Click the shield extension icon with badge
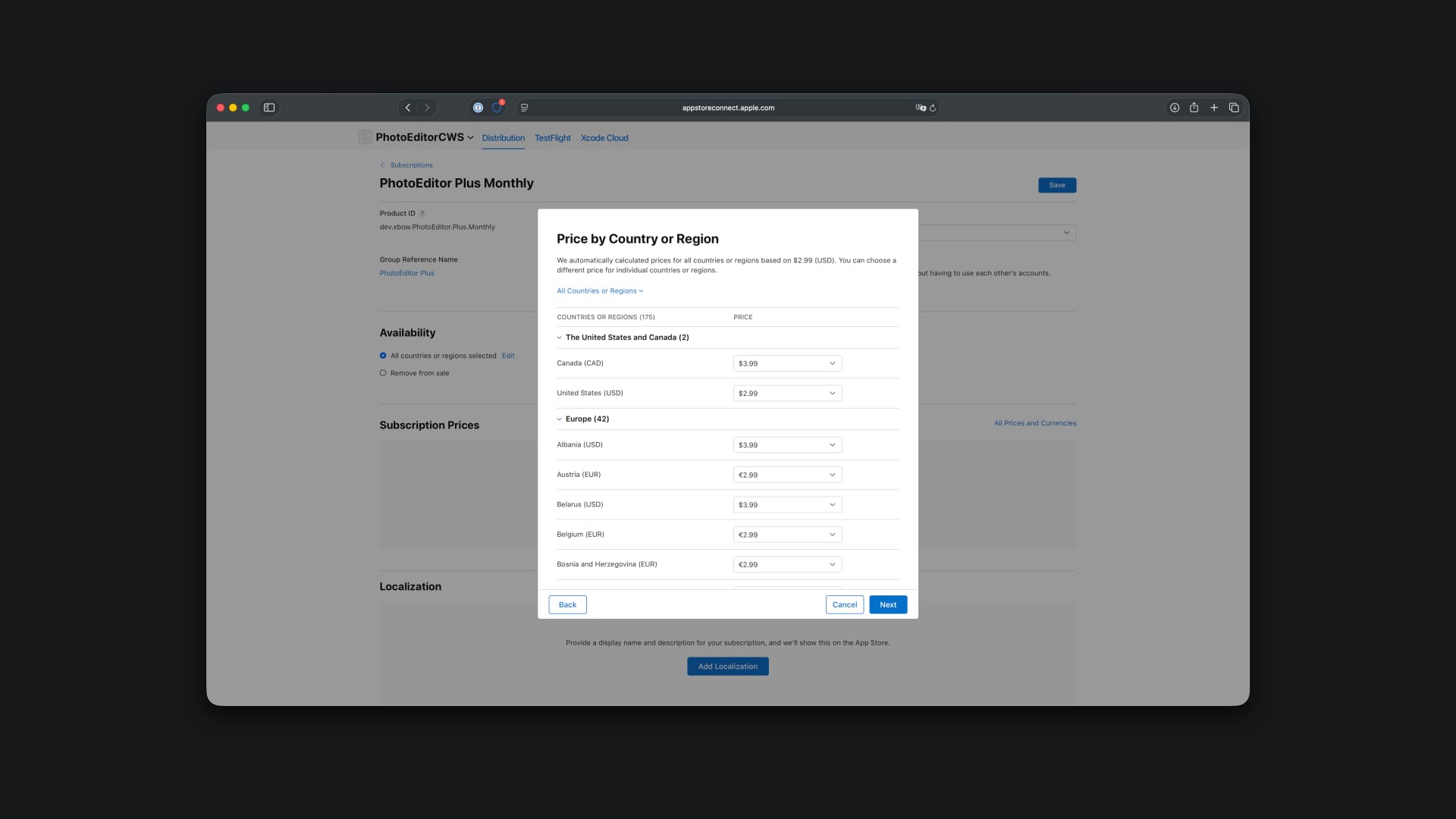Image resolution: width=1456 pixels, height=819 pixels. (x=497, y=108)
